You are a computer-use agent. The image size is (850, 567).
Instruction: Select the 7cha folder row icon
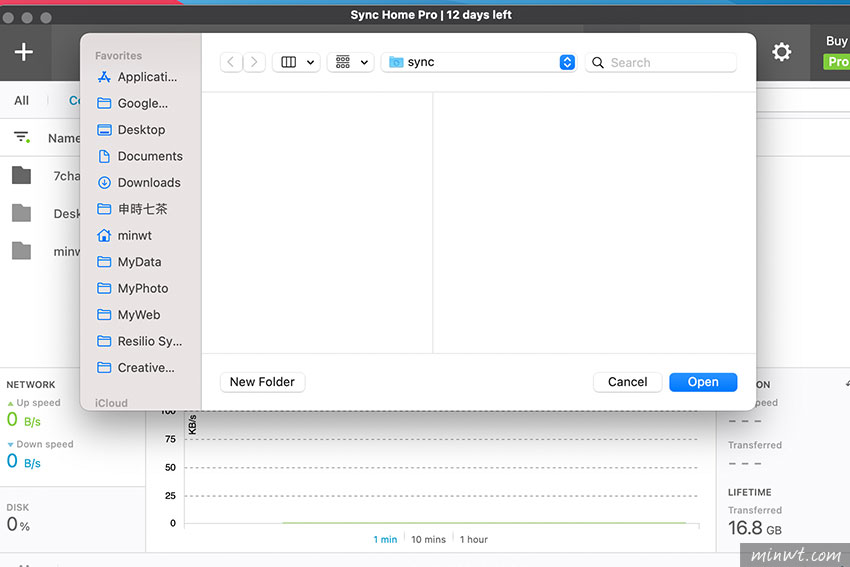[x=22, y=176]
